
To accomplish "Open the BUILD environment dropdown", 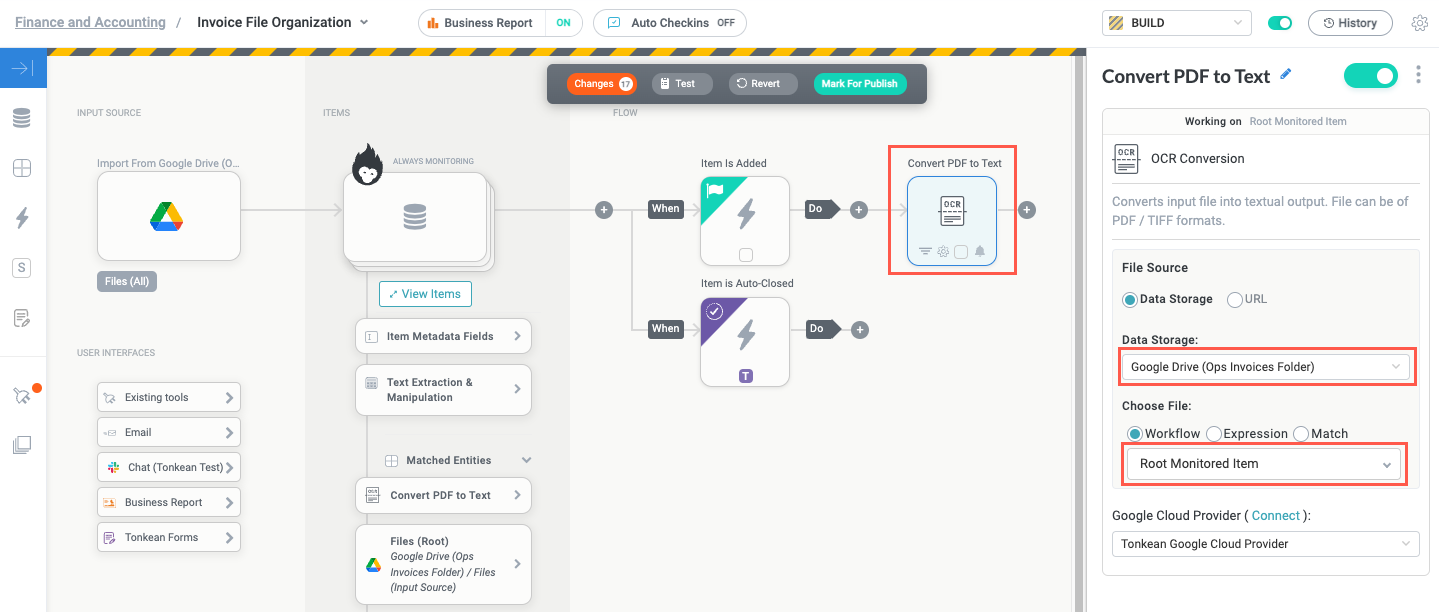I will coord(1176,22).
